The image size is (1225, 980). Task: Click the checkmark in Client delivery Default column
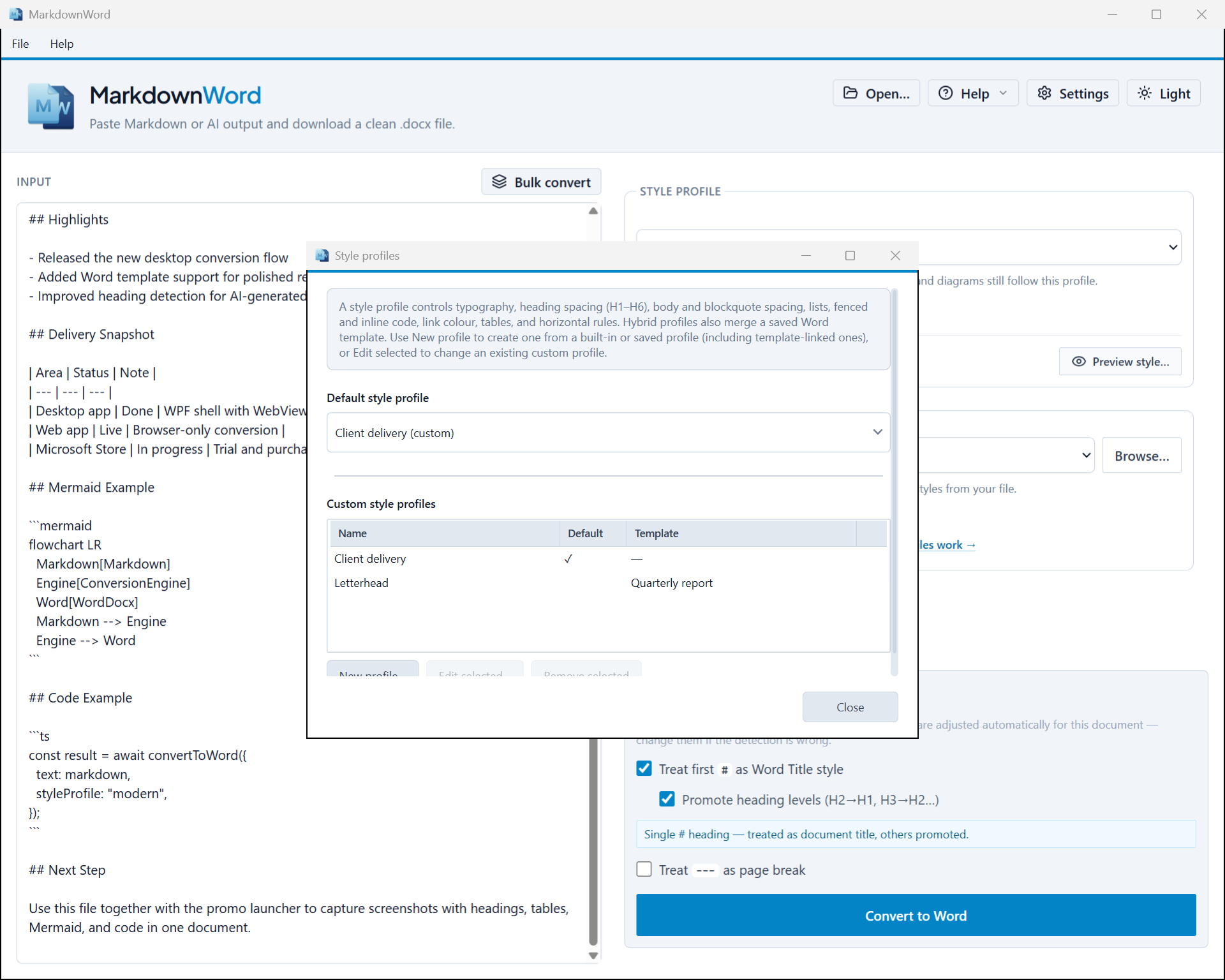(568, 559)
